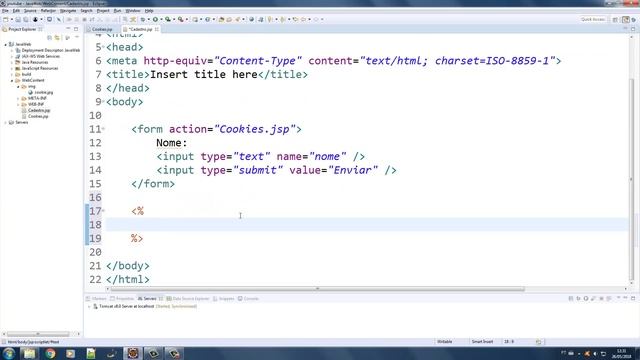Switch to the Markers tab

coord(96,299)
